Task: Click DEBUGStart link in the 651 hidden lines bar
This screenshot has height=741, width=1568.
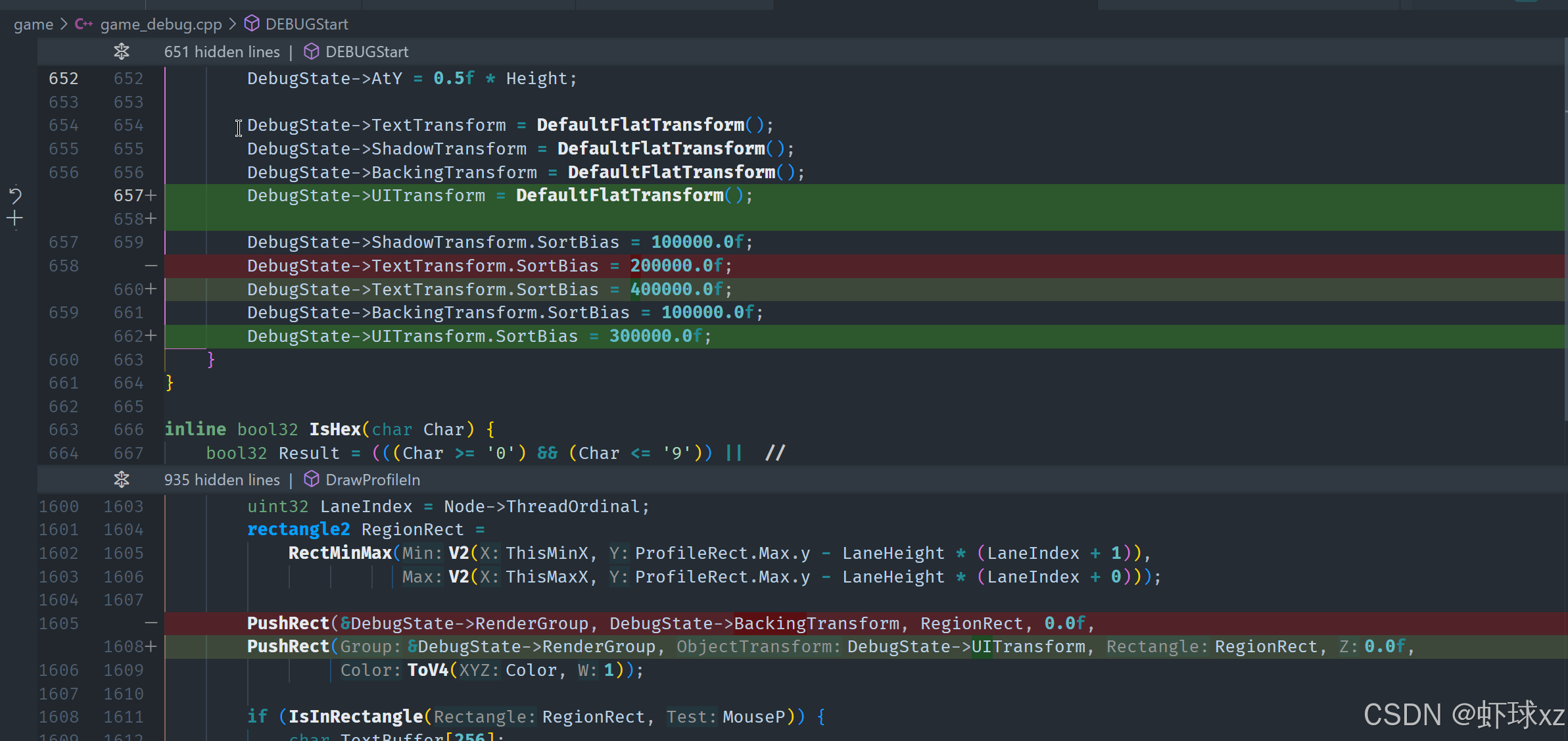Action: [367, 51]
